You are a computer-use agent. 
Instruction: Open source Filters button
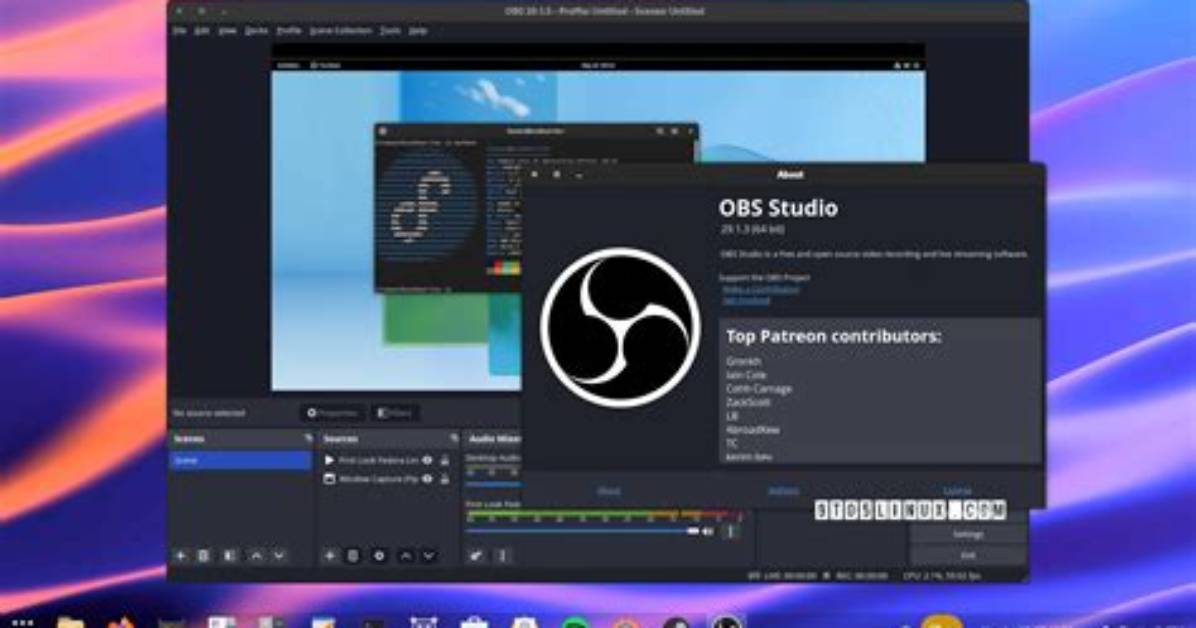click(x=395, y=413)
